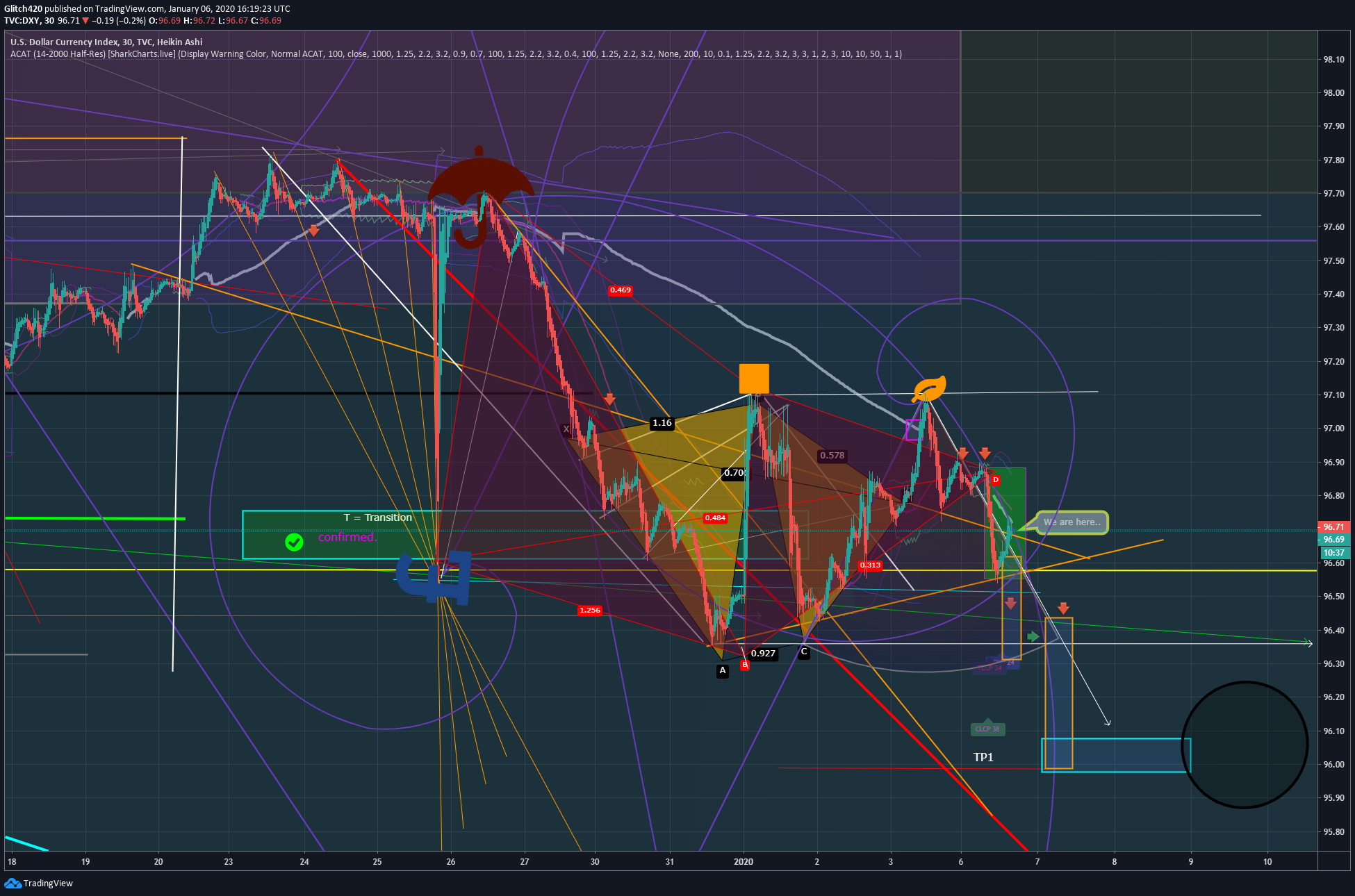The image size is (1355, 896).
Task: Click the 0.578 ratio label
Action: (x=832, y=456)
